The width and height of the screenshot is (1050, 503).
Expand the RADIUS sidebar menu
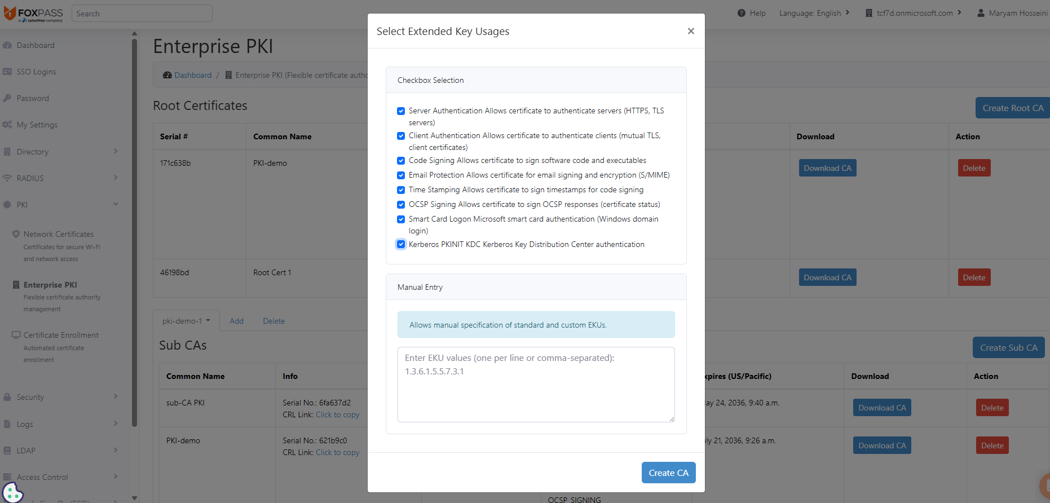pos(115,178)
